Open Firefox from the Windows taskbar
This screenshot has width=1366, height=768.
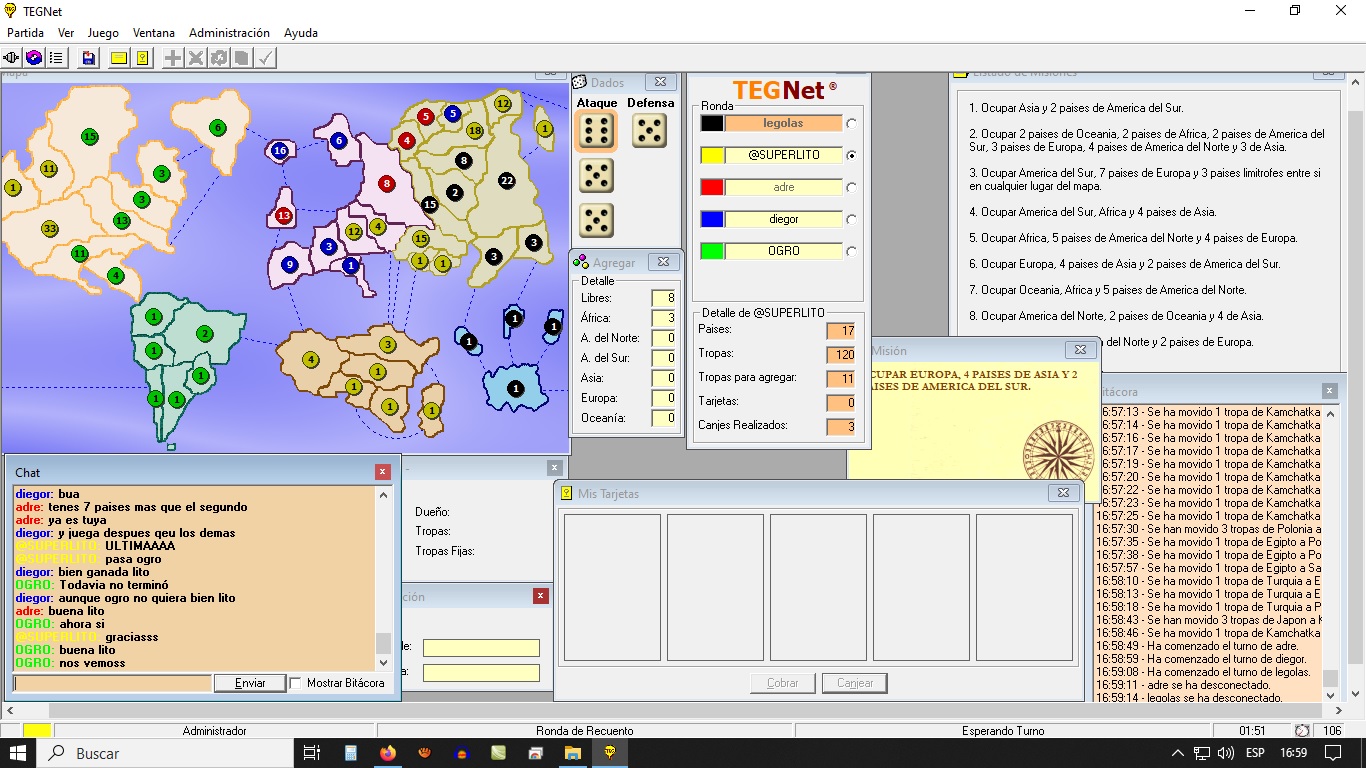tap(387, 753)
